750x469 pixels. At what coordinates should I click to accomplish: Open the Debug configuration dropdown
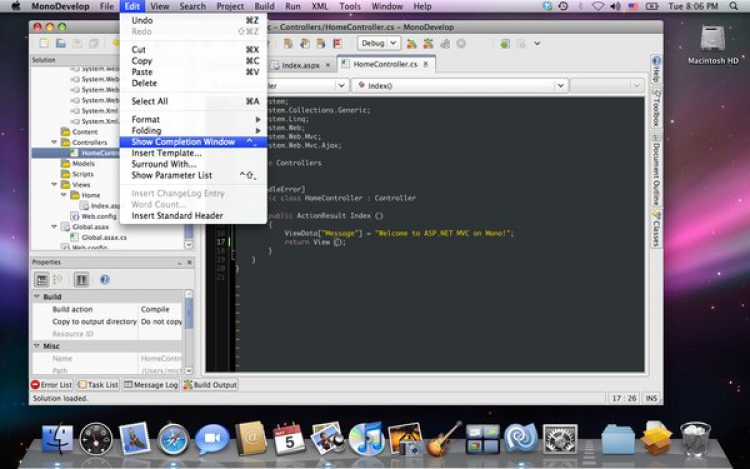tap(379, 44)
